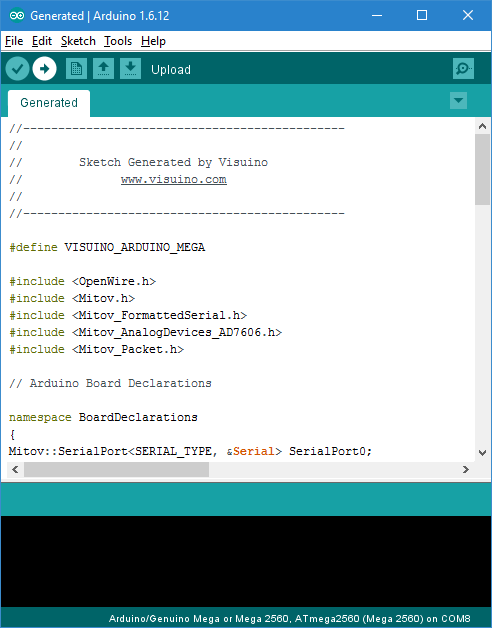Click the Arduino Board Declarations comment
This screenshot has width=492, height=628.
pyautogui.click(x=110, y=383)
